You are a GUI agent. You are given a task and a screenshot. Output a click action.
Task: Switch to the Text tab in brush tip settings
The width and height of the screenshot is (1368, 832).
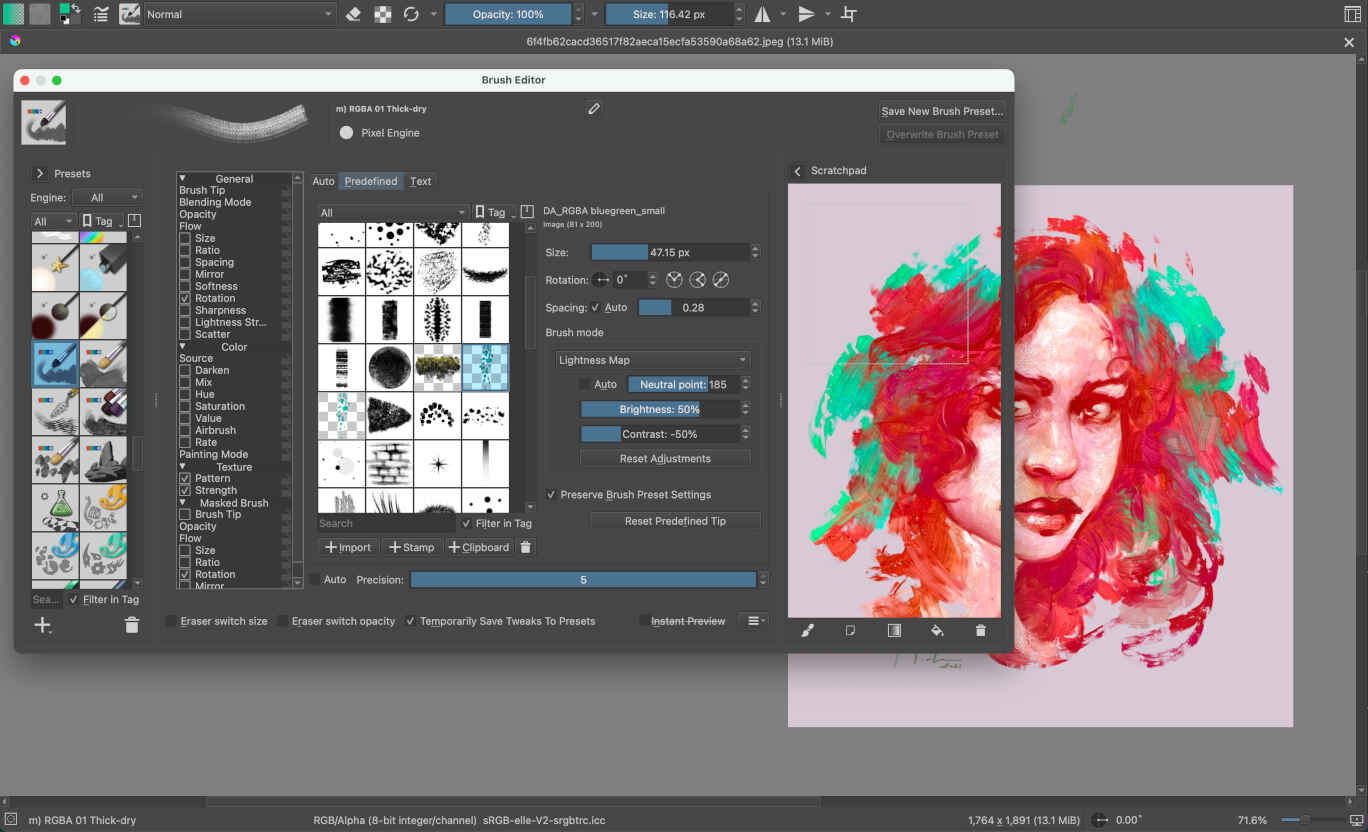point(420,181)
